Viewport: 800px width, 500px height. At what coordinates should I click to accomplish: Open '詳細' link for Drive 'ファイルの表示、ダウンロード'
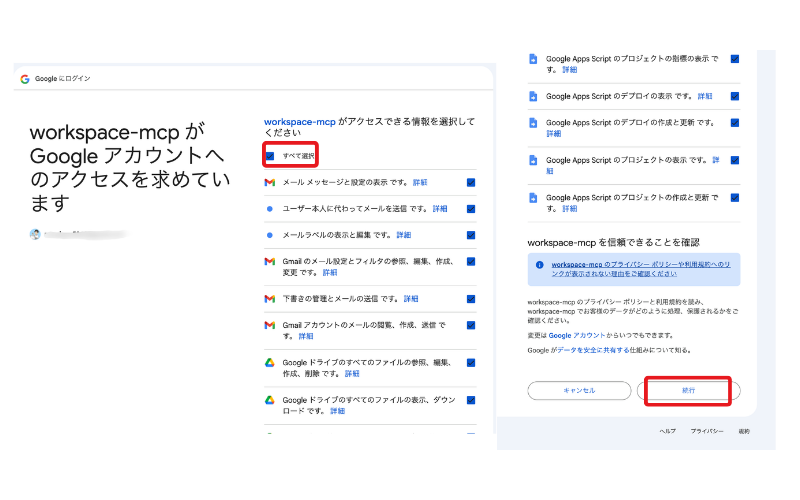click(x=337, y=411)
